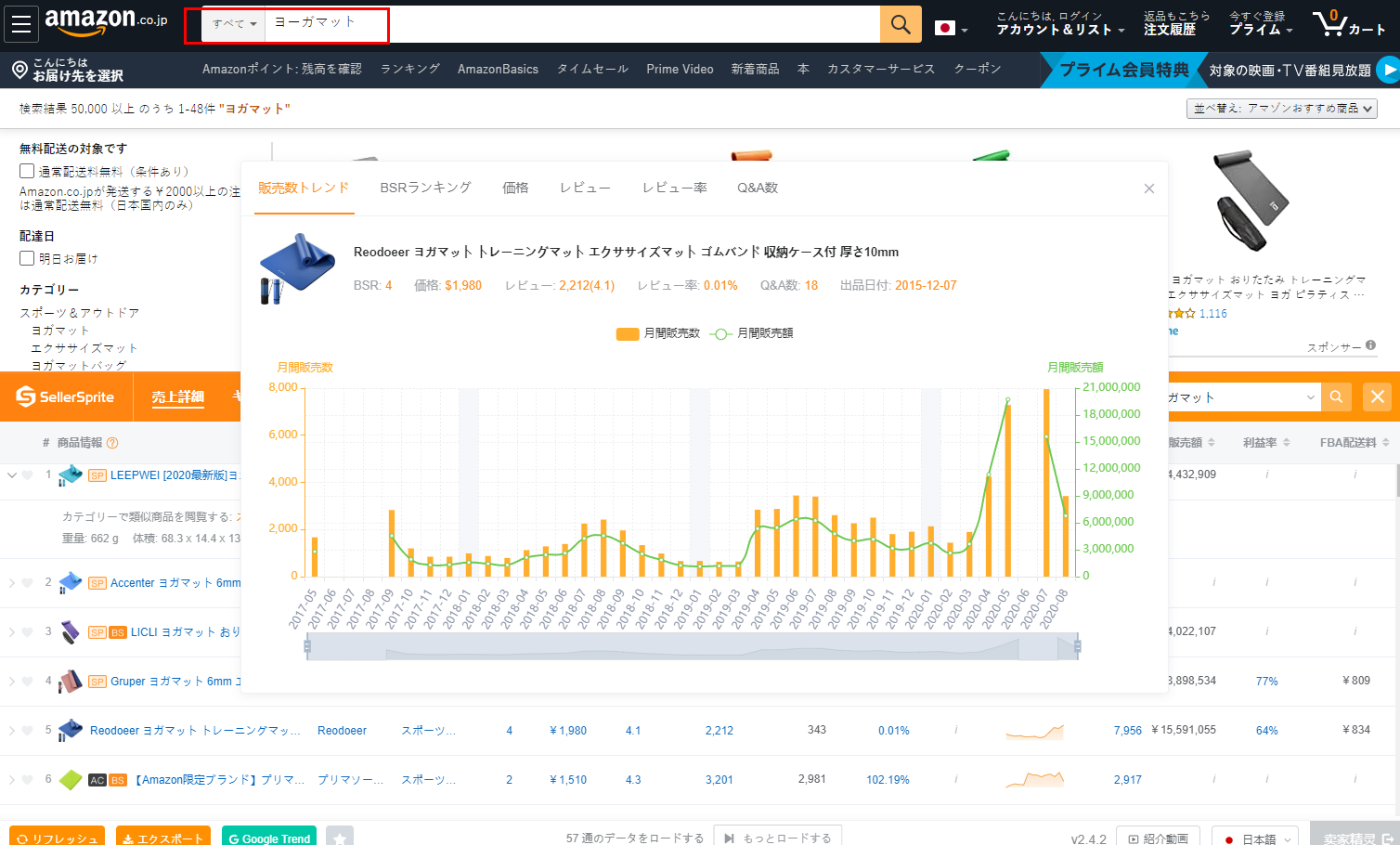Viewport: 1400px width, 845px height.
Task: Open the すべて search category dropdown
Action: 234,24
